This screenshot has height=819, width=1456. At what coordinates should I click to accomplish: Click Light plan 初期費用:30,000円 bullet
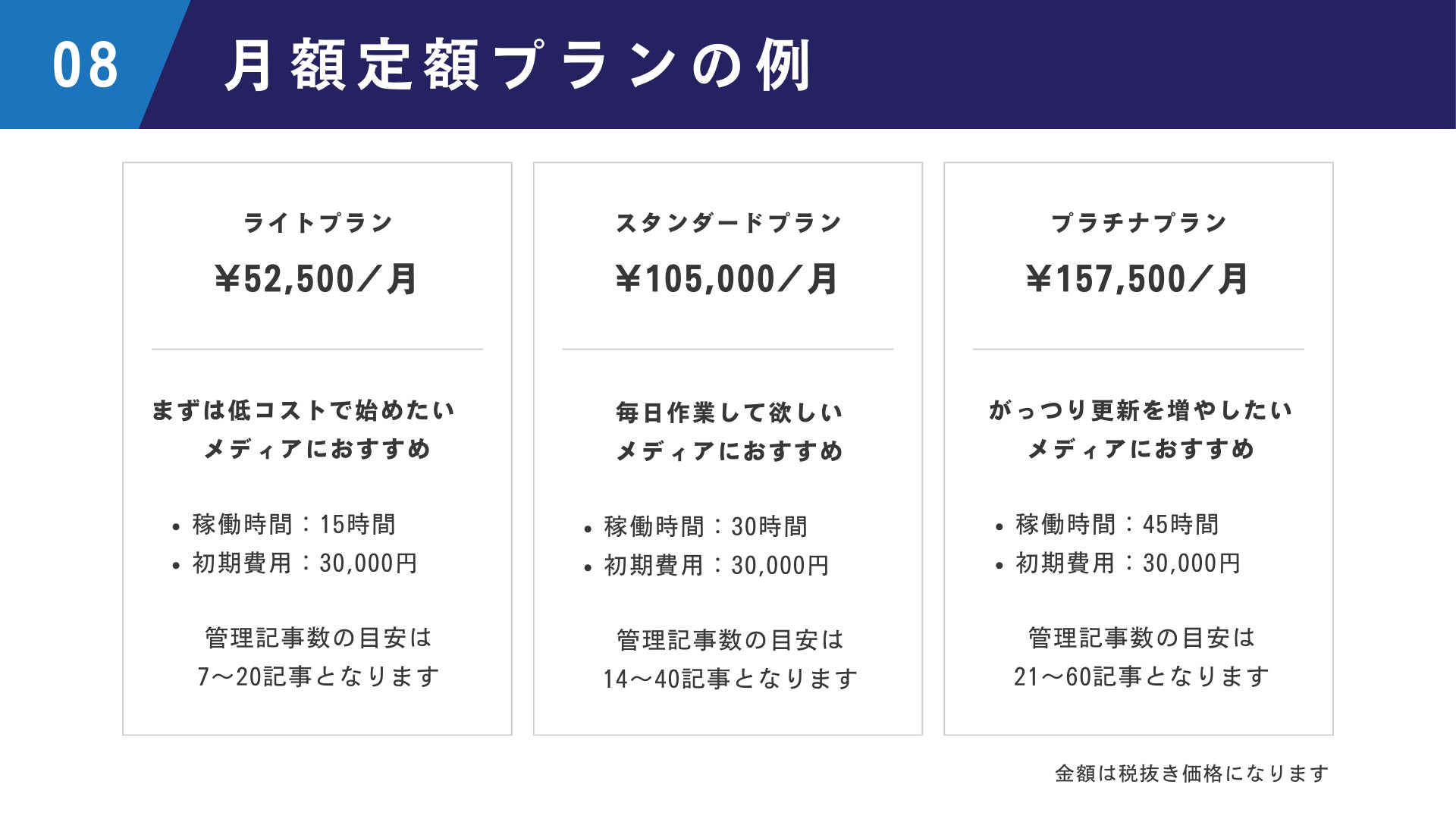304,563
